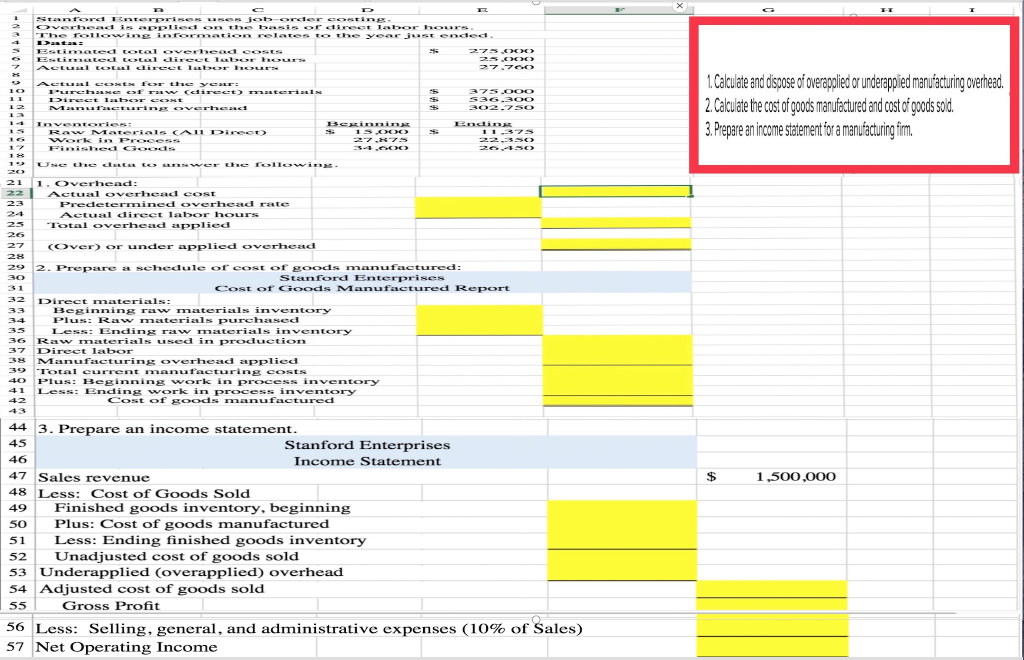This screenshot has width=1024, height=660.
Task: Click the yellow cell beside Plus: Raw materials purchased
Action: coord(478,322)
